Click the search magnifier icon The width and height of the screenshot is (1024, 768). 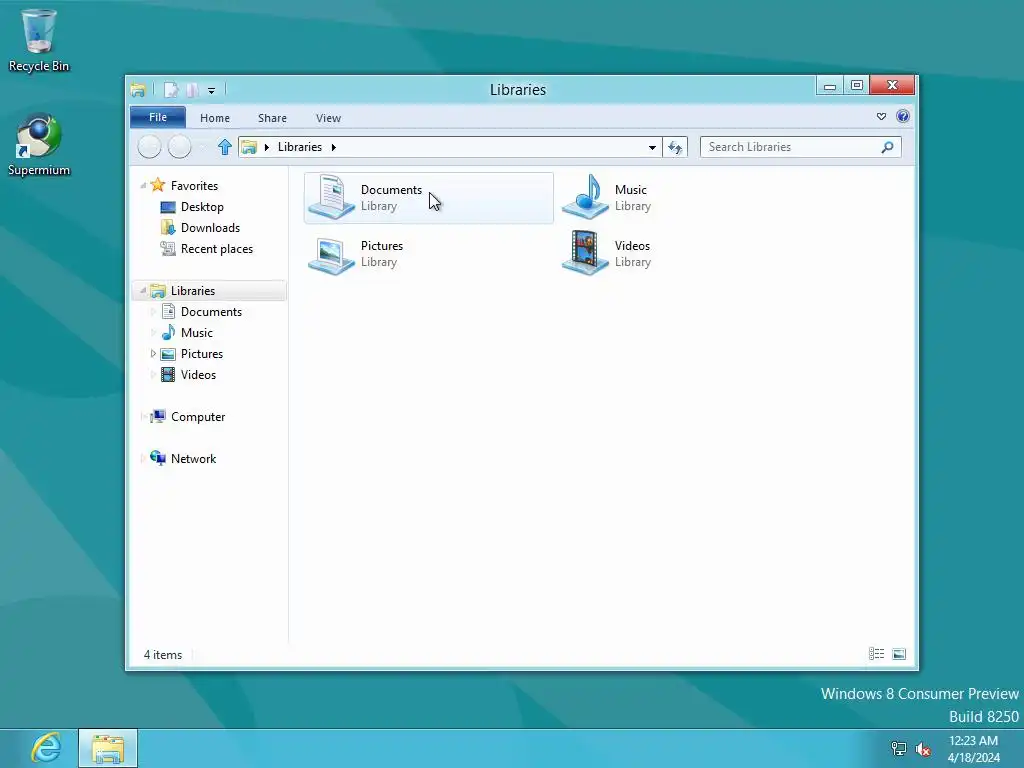tap(887, 147)
